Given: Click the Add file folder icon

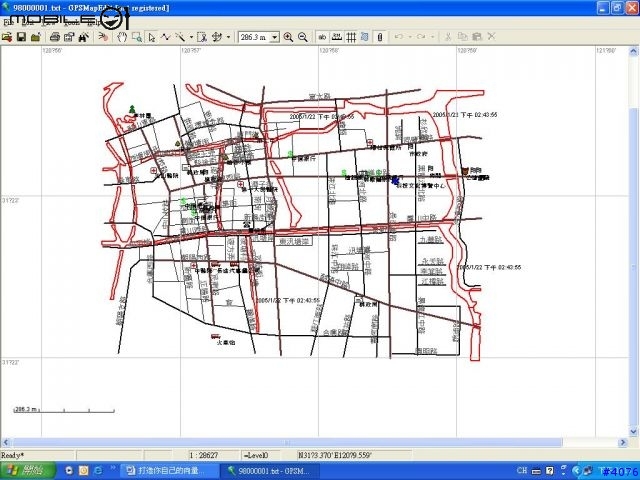Looking at the screenshot, I should [36, 37].
